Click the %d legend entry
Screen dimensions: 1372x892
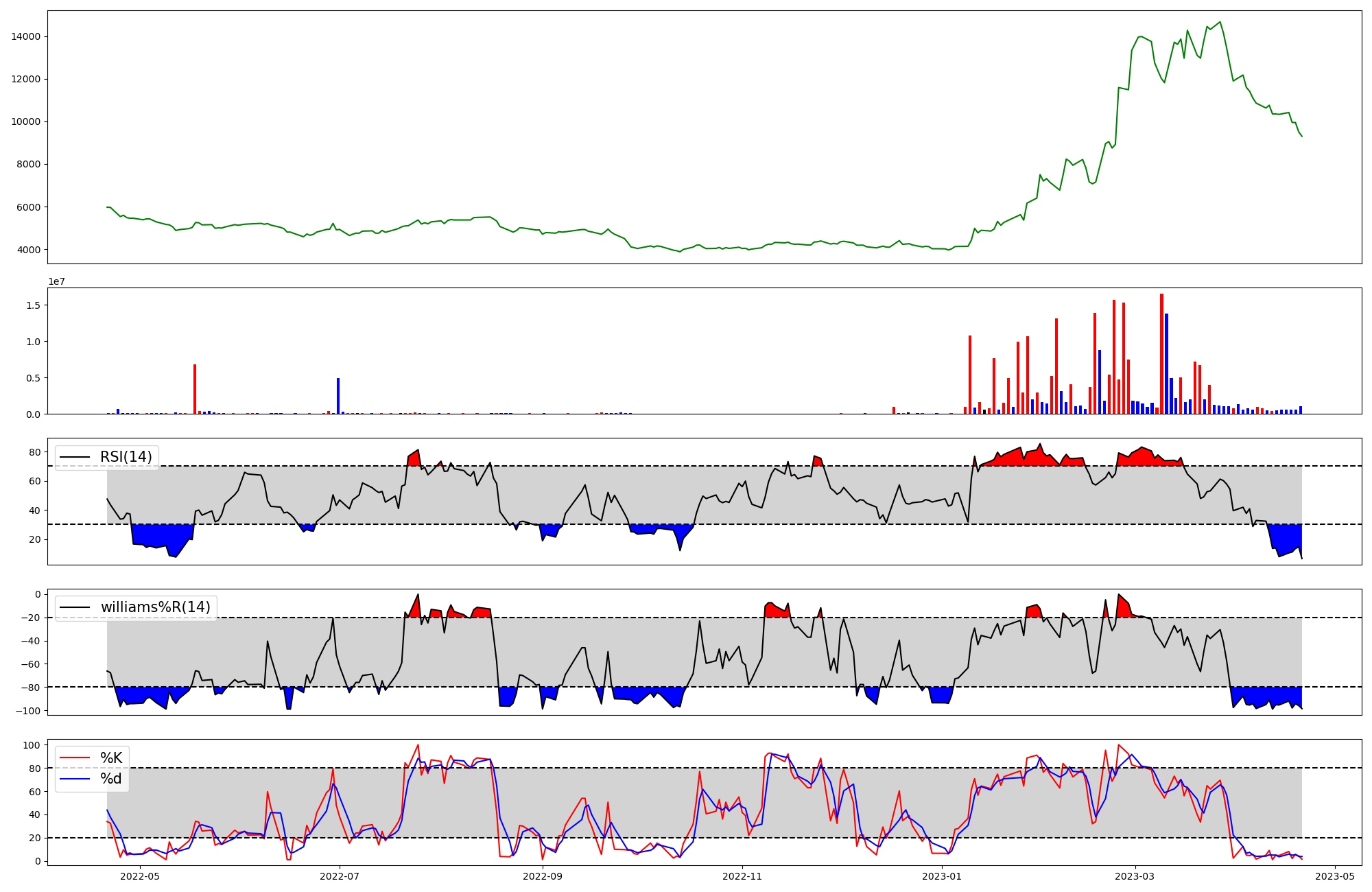click(x=111, y=779)
